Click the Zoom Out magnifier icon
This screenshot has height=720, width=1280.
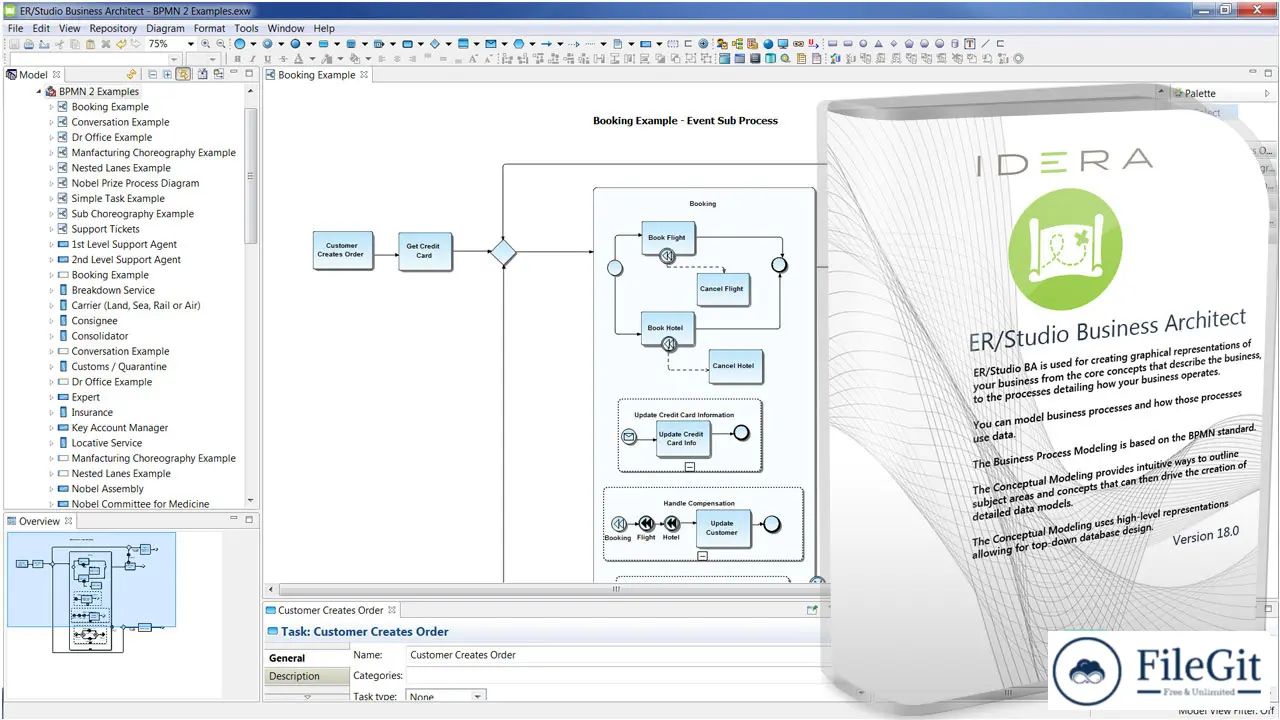(x=220, y=44)
